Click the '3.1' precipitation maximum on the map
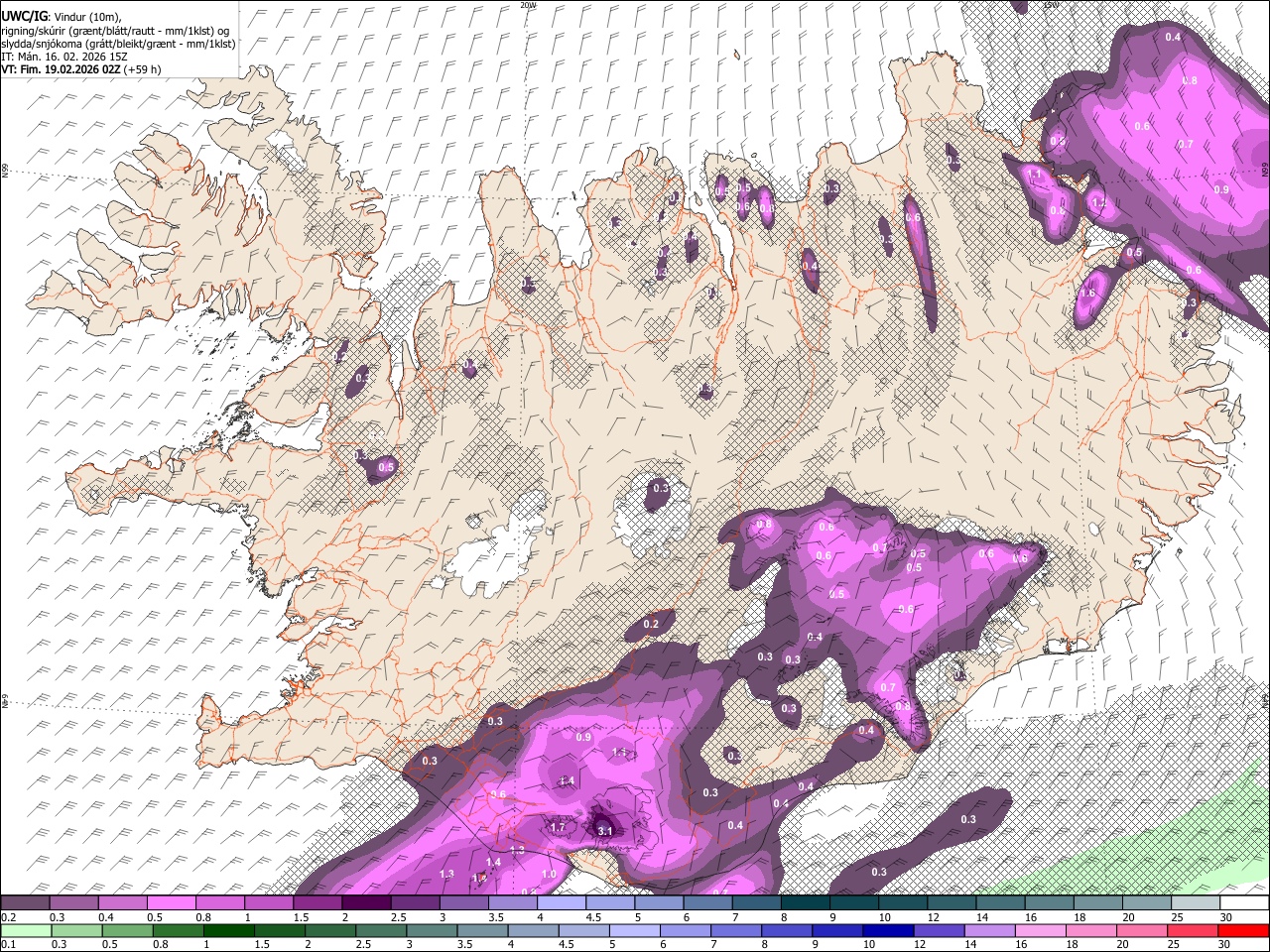1270x952 pixels. (606, 831)
